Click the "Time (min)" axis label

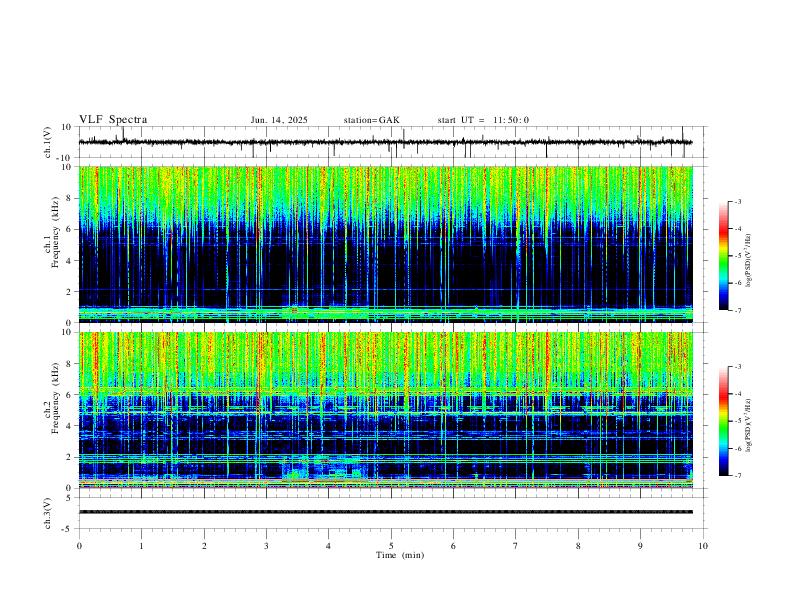[400, 555]
